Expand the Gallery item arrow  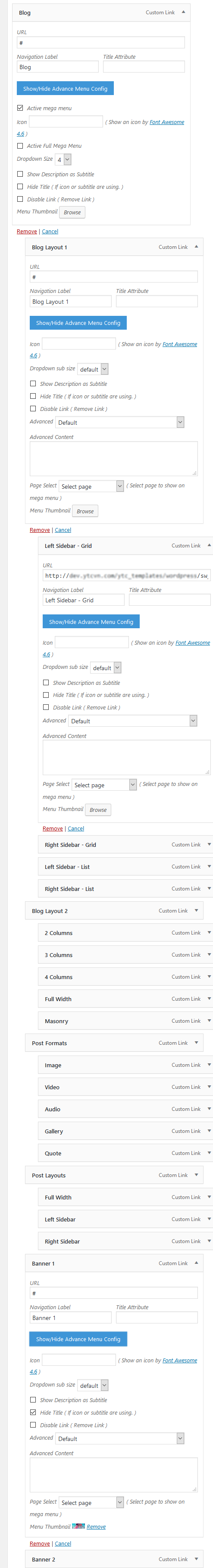(x=209, y=1130)
